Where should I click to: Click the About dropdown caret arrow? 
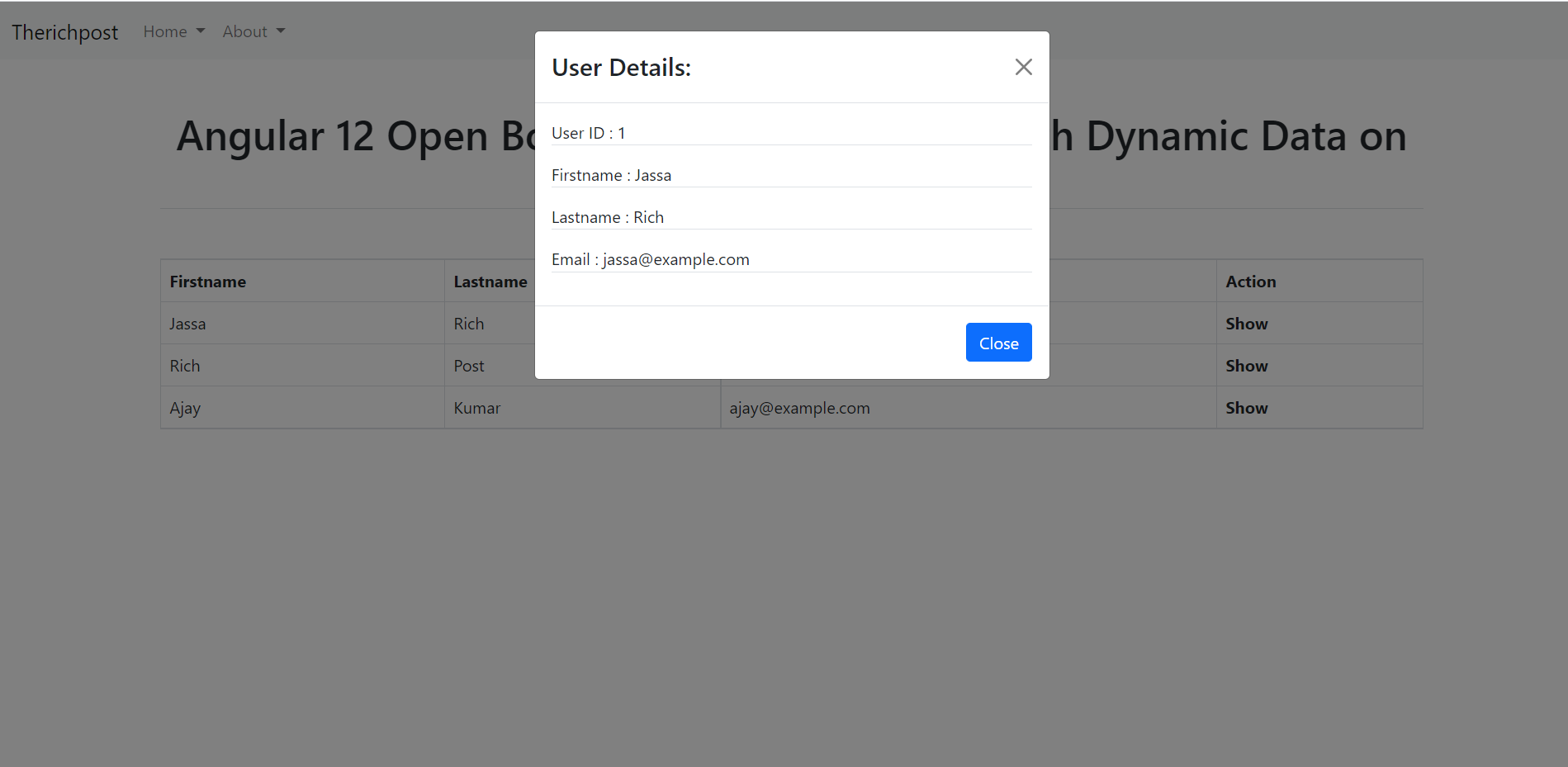point(280,31)
